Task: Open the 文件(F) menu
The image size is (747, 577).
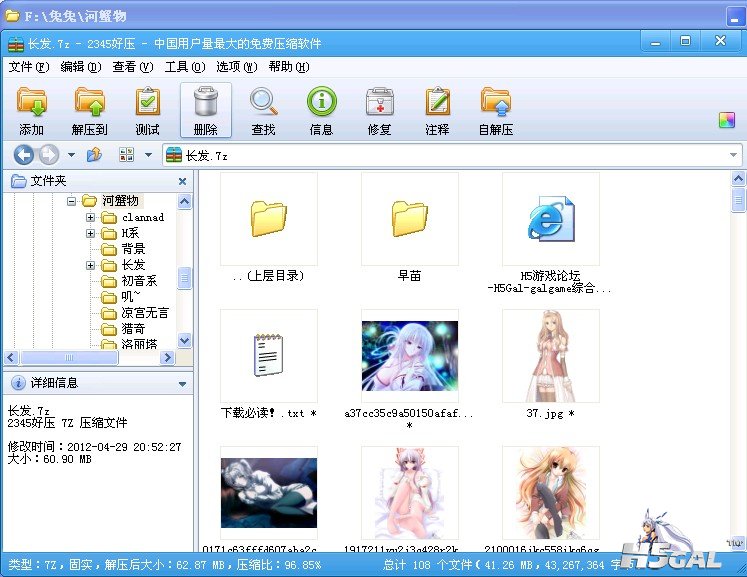Action: point(29,67)
